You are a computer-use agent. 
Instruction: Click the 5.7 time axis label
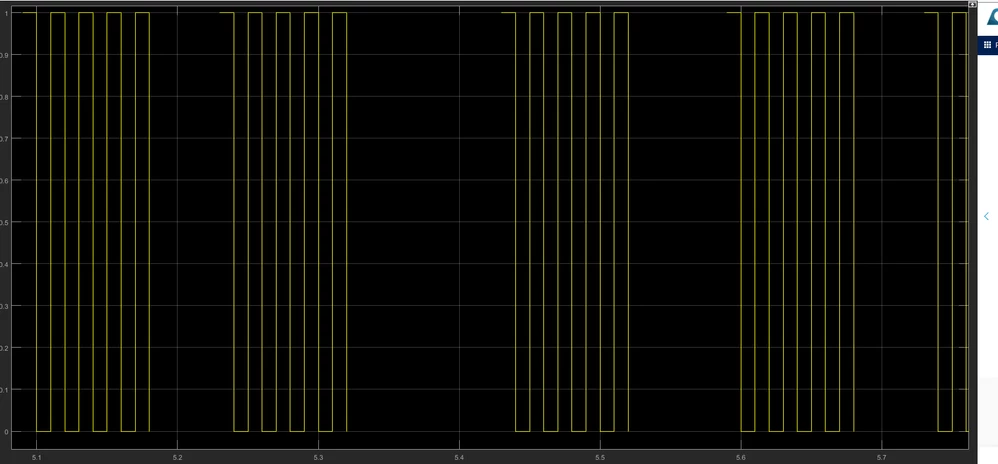882,458
